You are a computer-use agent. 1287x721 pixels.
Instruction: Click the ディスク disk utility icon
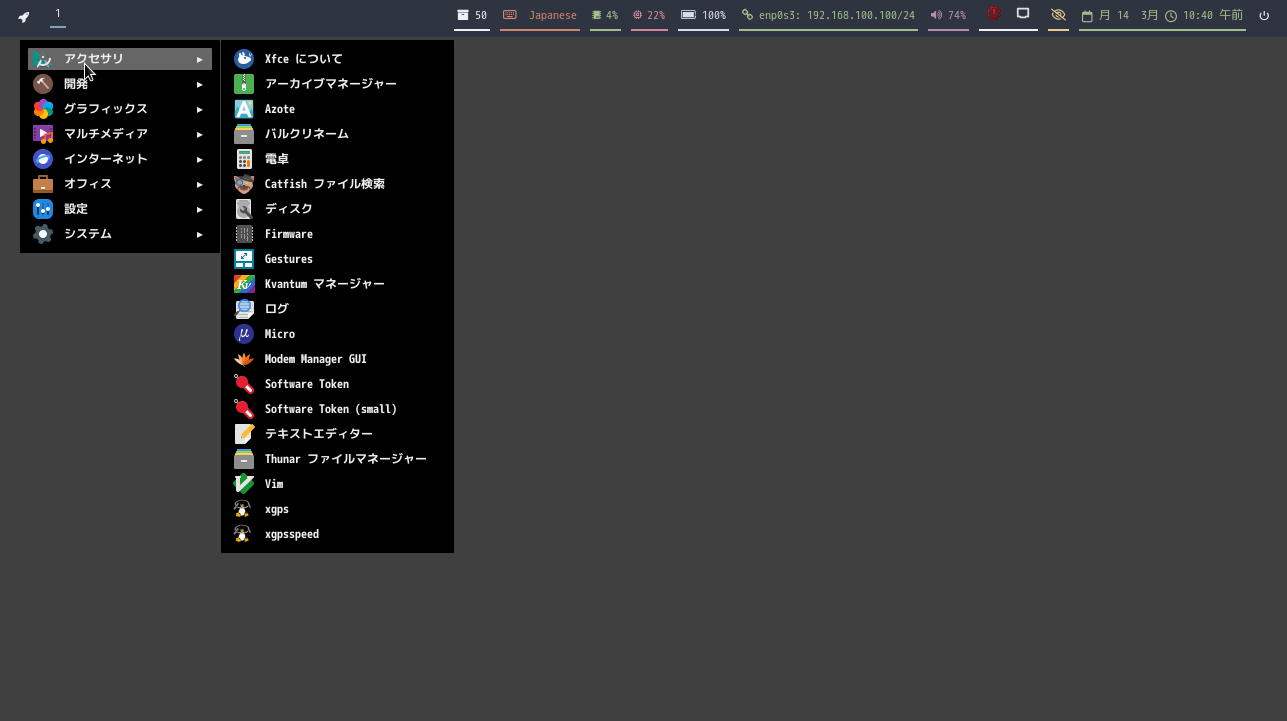pos(244,209)
